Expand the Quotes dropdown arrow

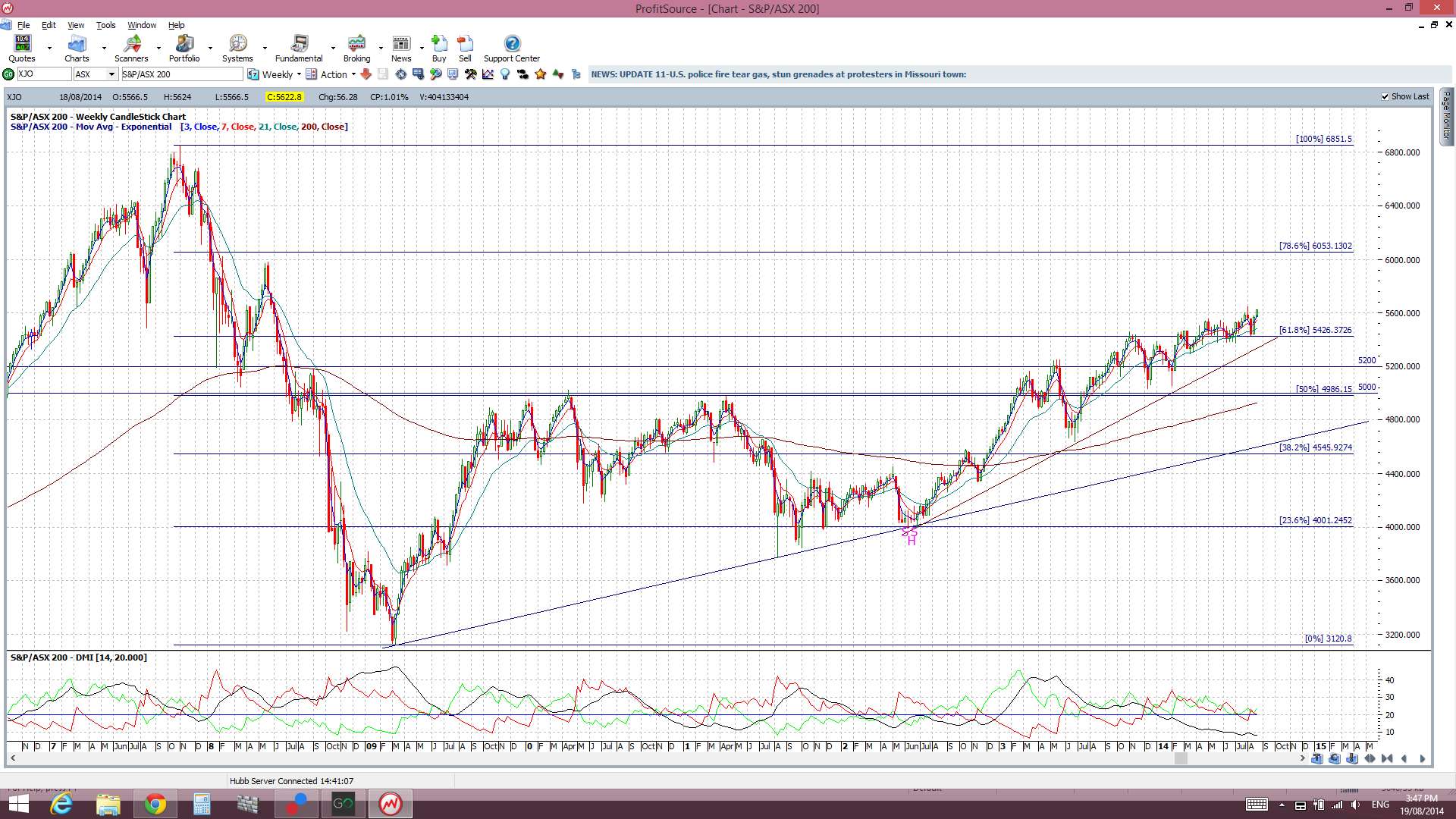tap(49, 48)
